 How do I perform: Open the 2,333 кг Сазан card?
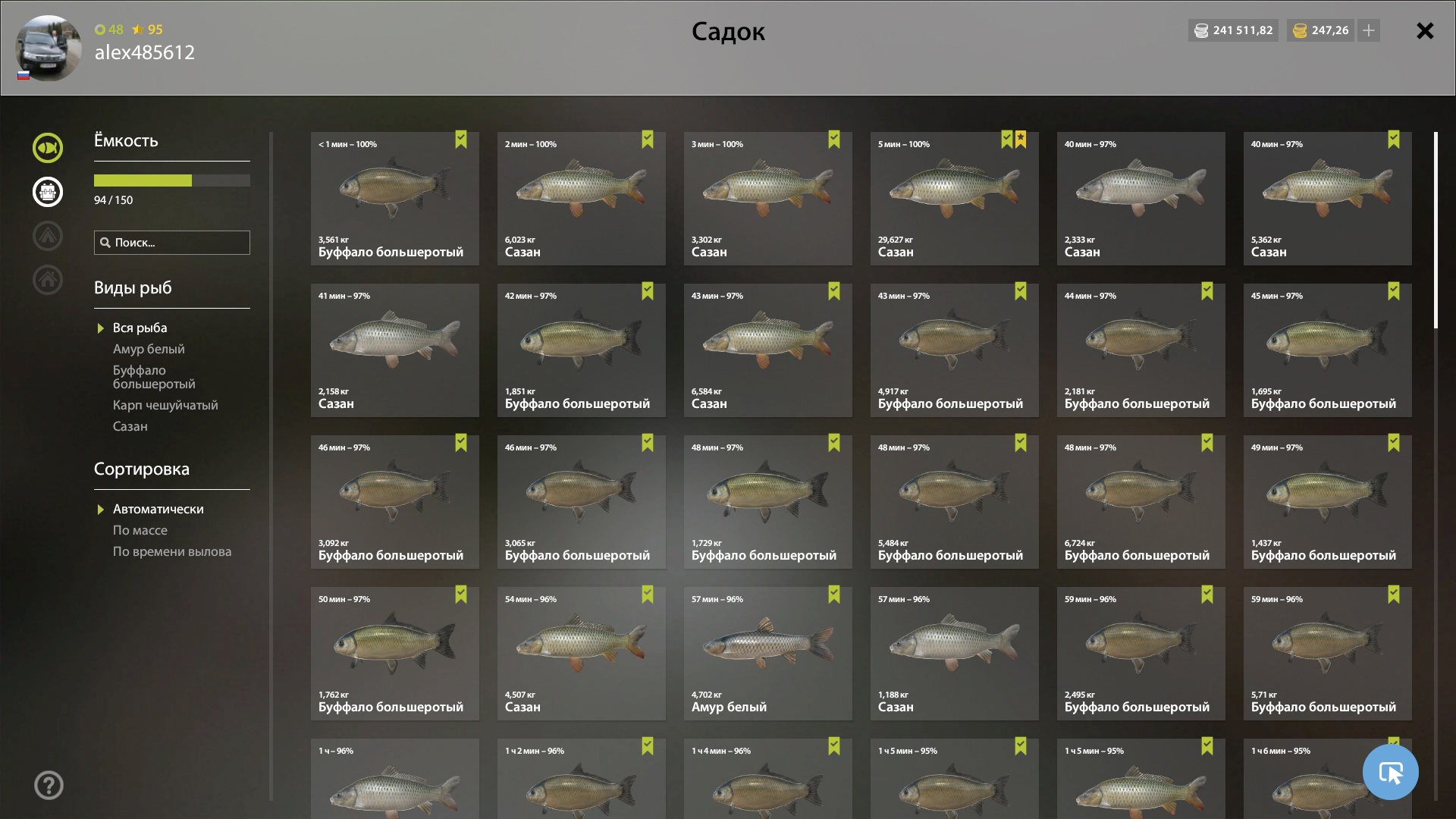pyautogui.click(x=1141, y=199)
